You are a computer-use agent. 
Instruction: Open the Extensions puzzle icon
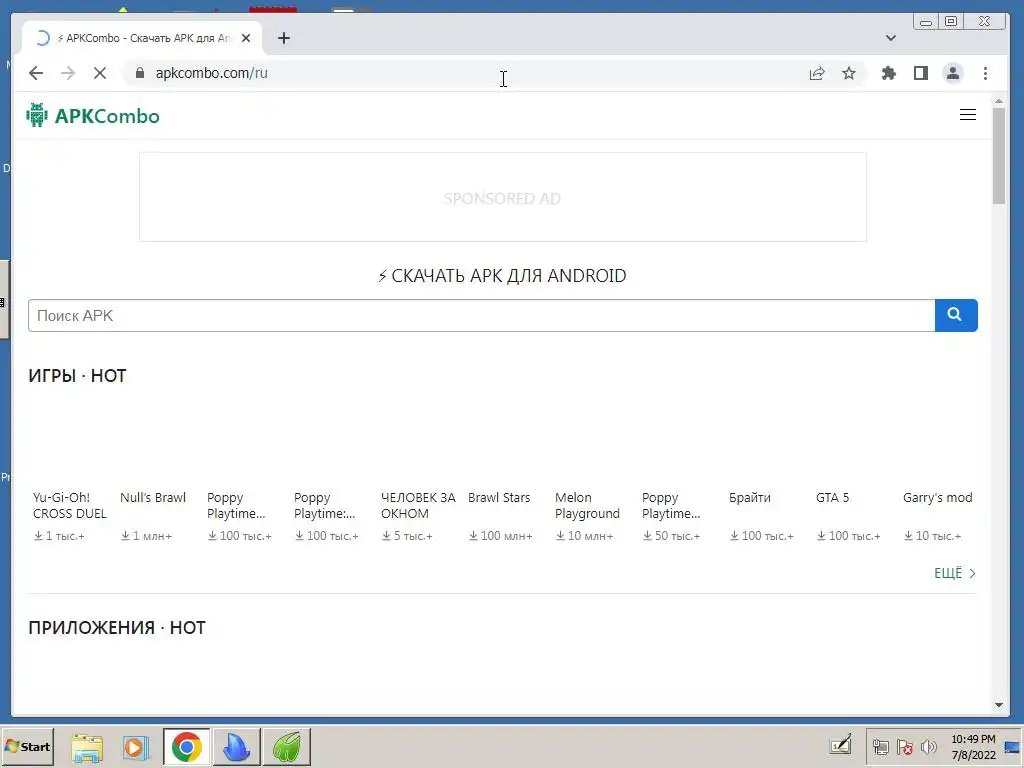pyautogui.click(x=888, y=73)
